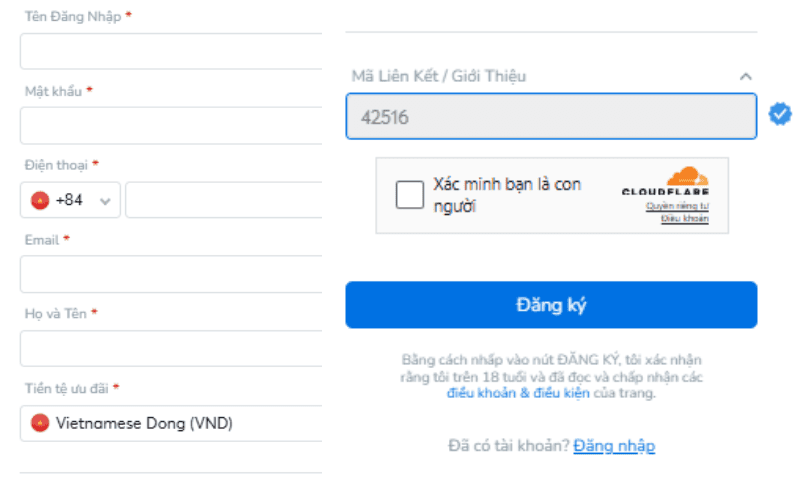Click the Vietnam flag beside +84
800x500 pixels.
point(40,200)
